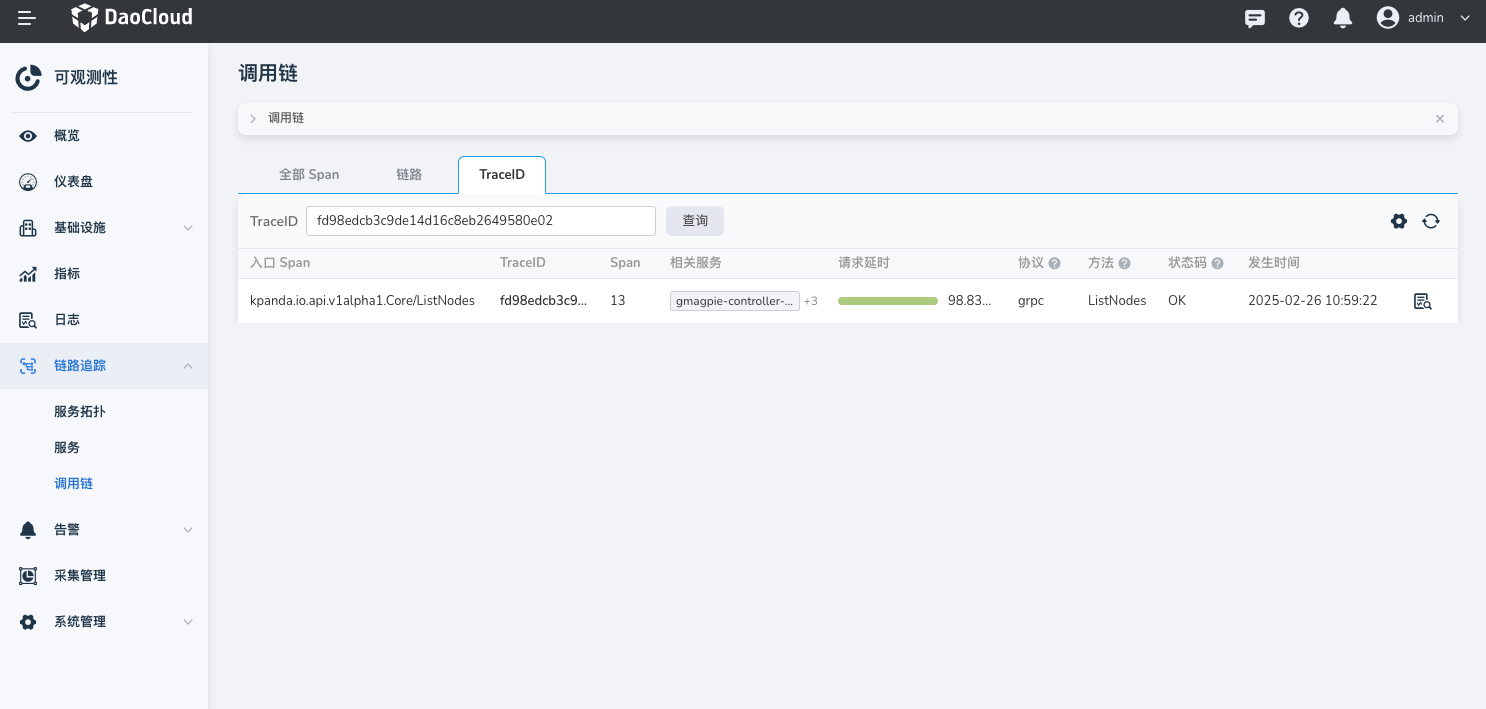Image resolution: width=1486 pixels, height=709 pixels.
Task: Open table column settings gear icon
Action: [1399, 221]
